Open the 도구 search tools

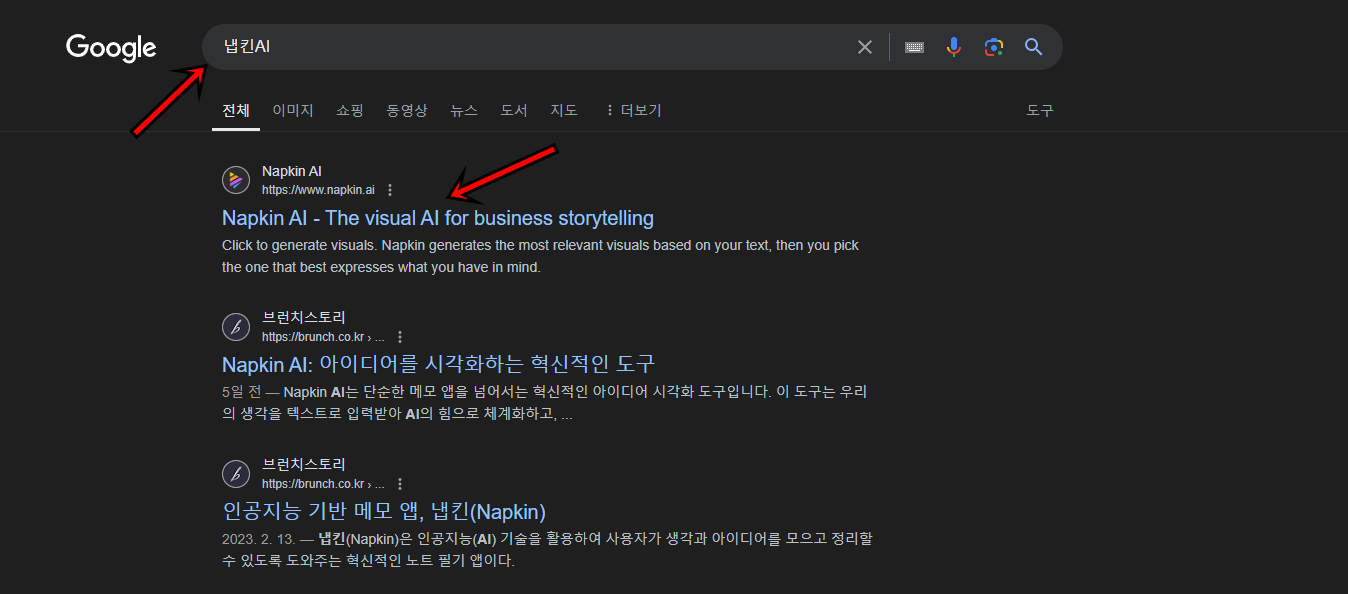tap(1040, 110)
